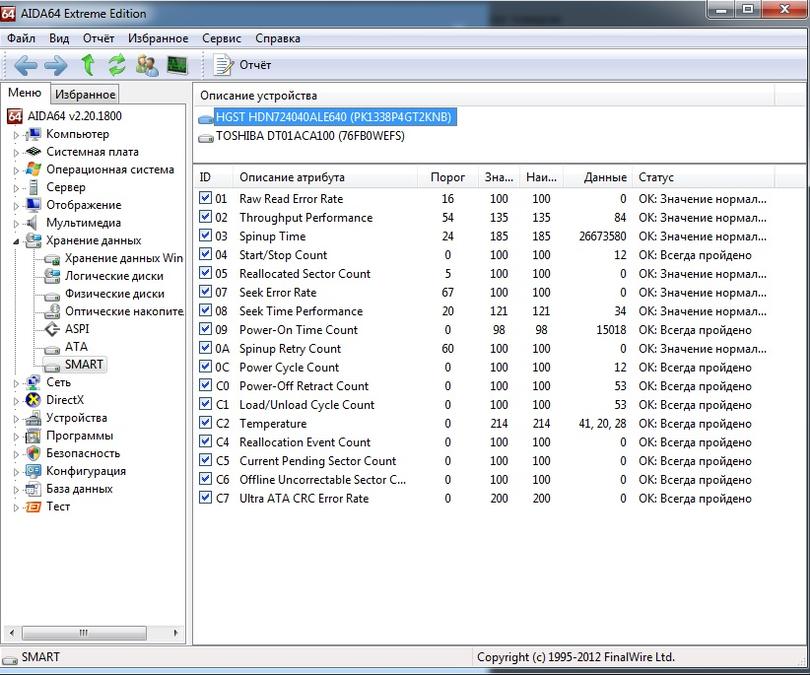Expand the DirectX tree node

[x=16, y=401]
